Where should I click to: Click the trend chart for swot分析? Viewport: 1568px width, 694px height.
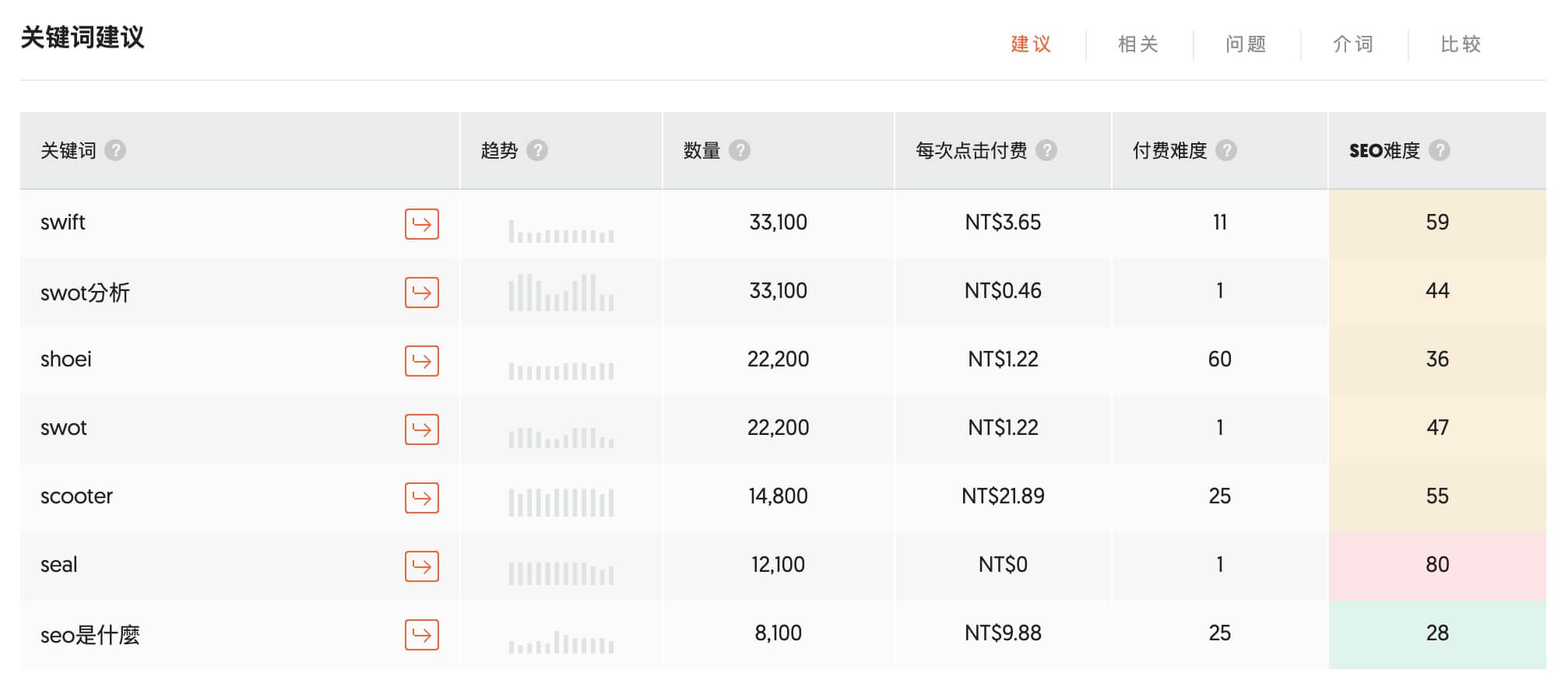pyautogui.click(x=561, y=293)
